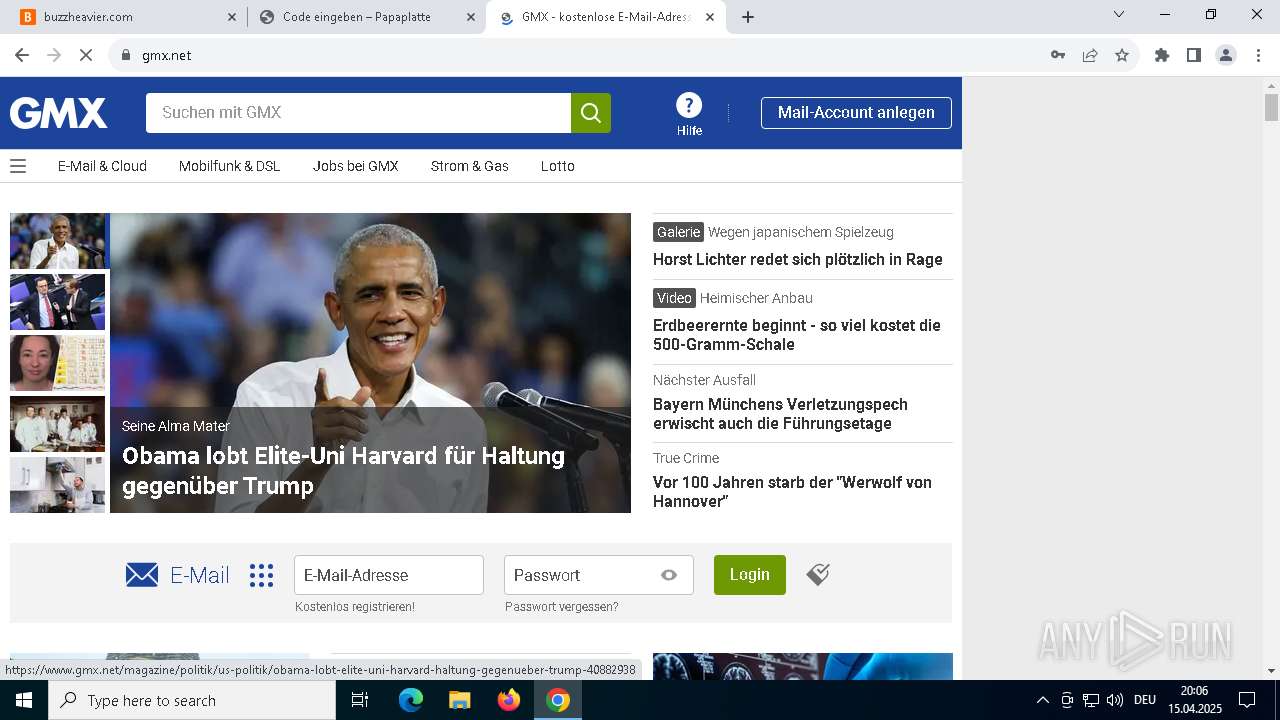The height and width of the screenshot is (720, 1280).
Task: Open the E-Mail & Cloud menu
Action: 102,166
